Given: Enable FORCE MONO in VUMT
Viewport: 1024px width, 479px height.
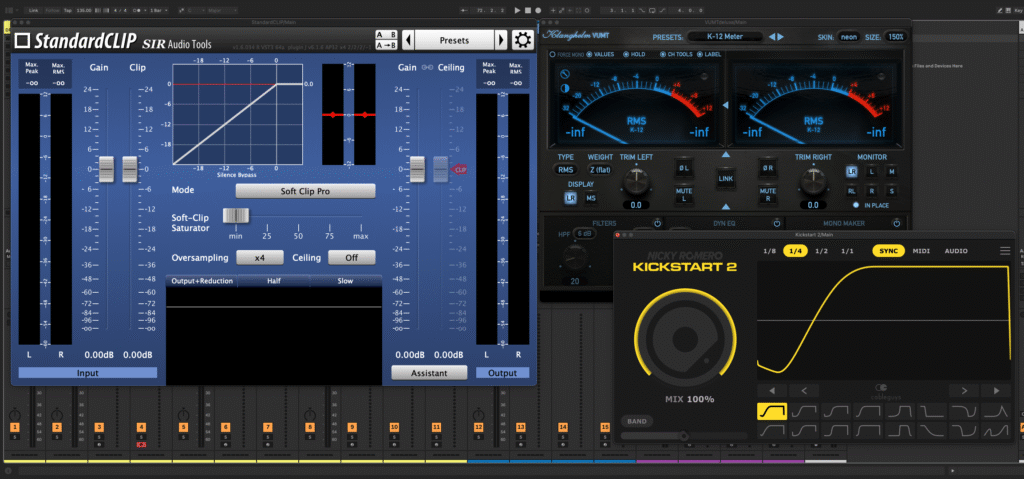Looking at the screenshot, I should point(552,54).
